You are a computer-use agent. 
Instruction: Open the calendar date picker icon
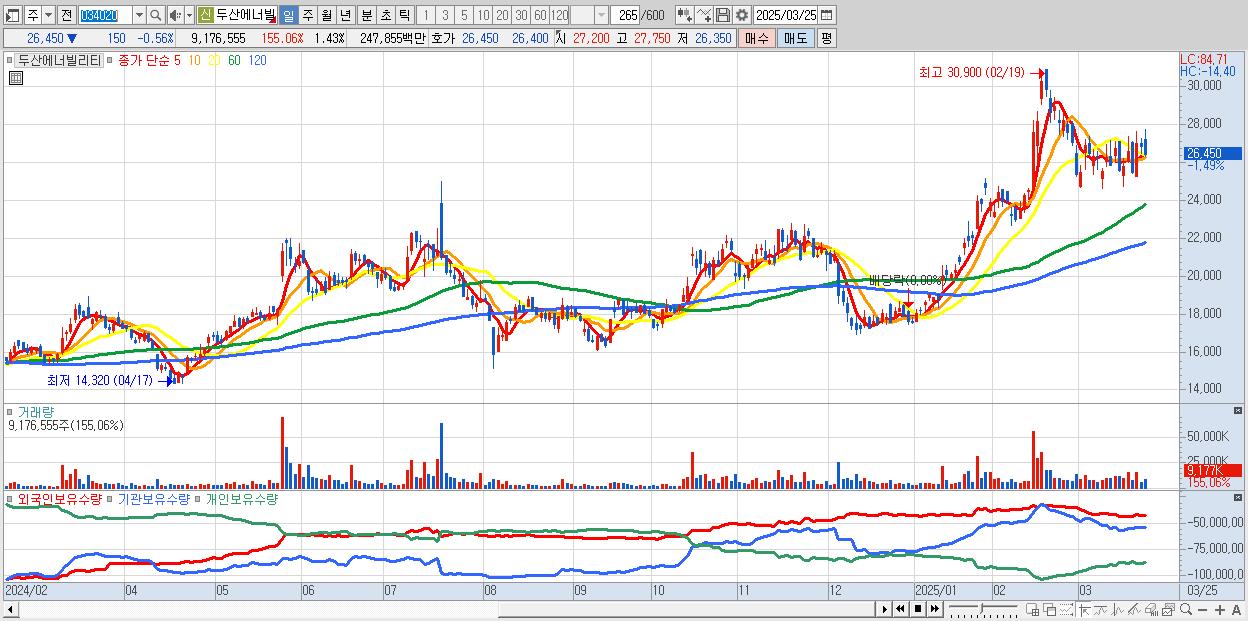click(827, 15)
